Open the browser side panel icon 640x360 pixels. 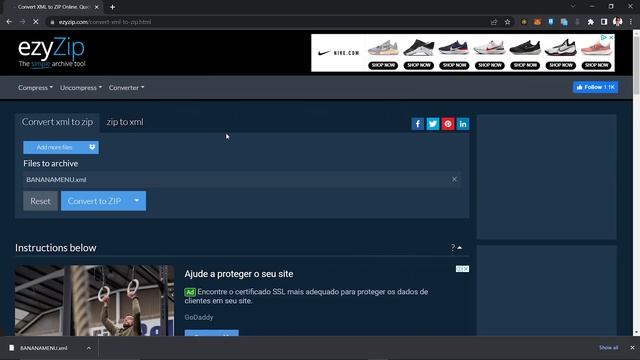[604, 22]
